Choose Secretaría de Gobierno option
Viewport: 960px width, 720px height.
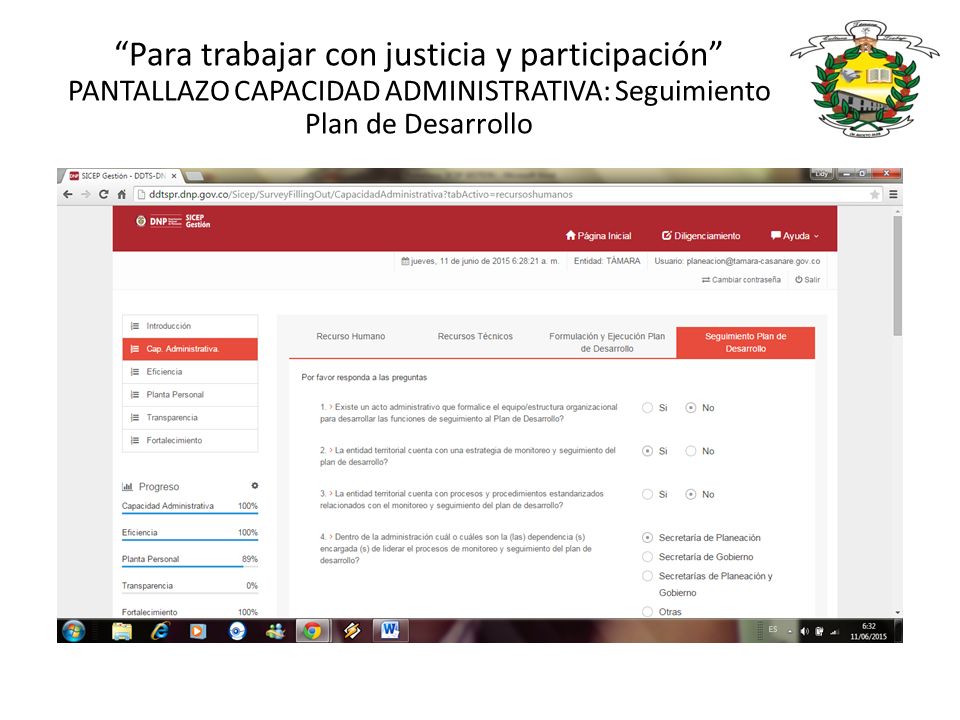[x=647, y=557]
